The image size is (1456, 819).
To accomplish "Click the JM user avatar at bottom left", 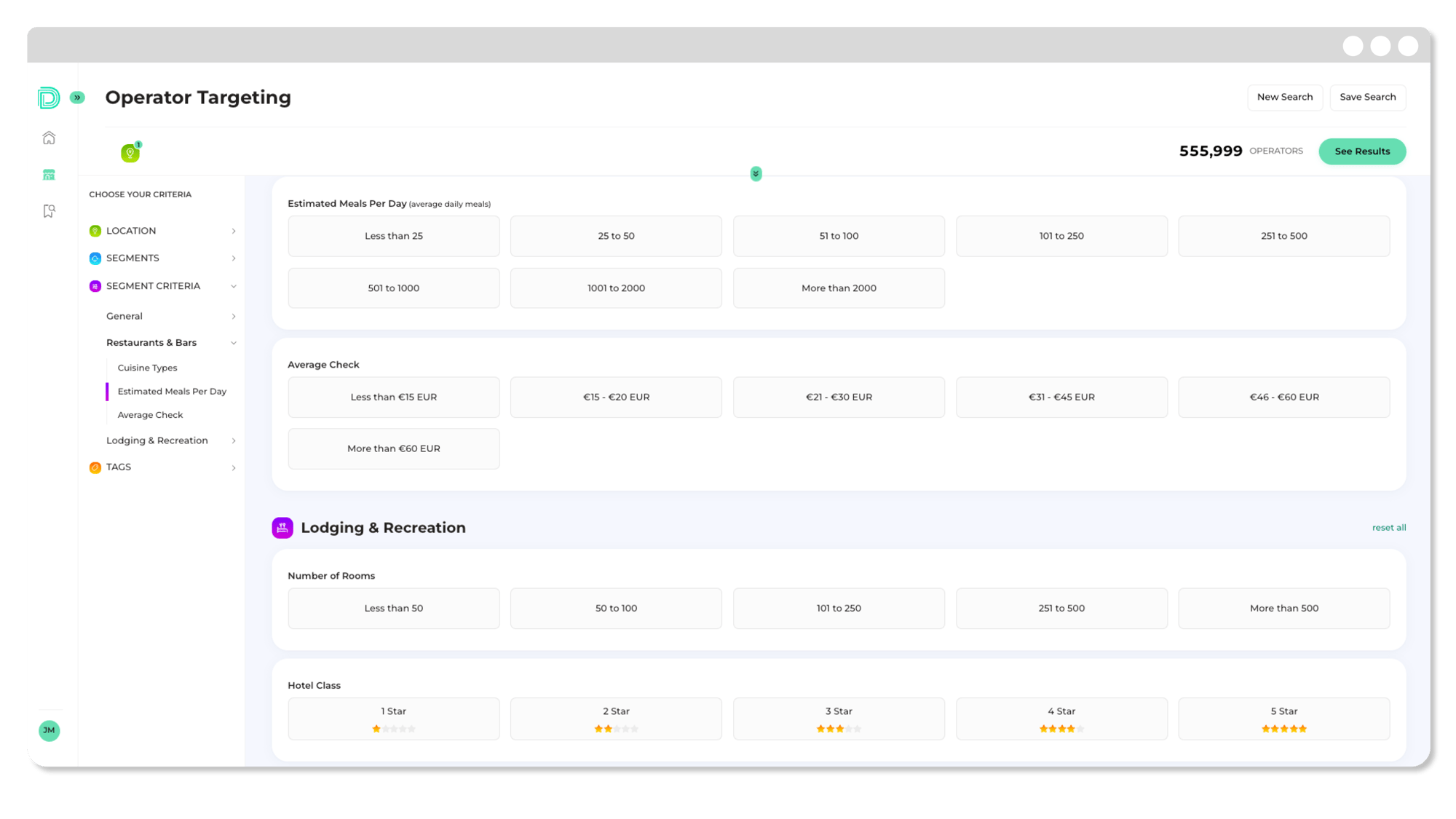I will (x=50, y=731).
